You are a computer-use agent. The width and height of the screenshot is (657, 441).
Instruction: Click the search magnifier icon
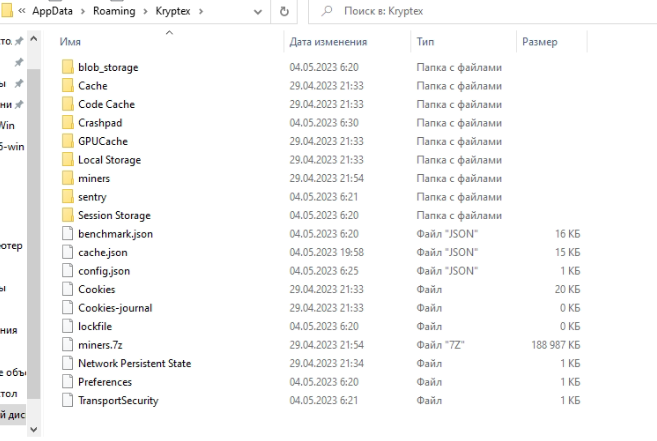click(x=327, y=11)
